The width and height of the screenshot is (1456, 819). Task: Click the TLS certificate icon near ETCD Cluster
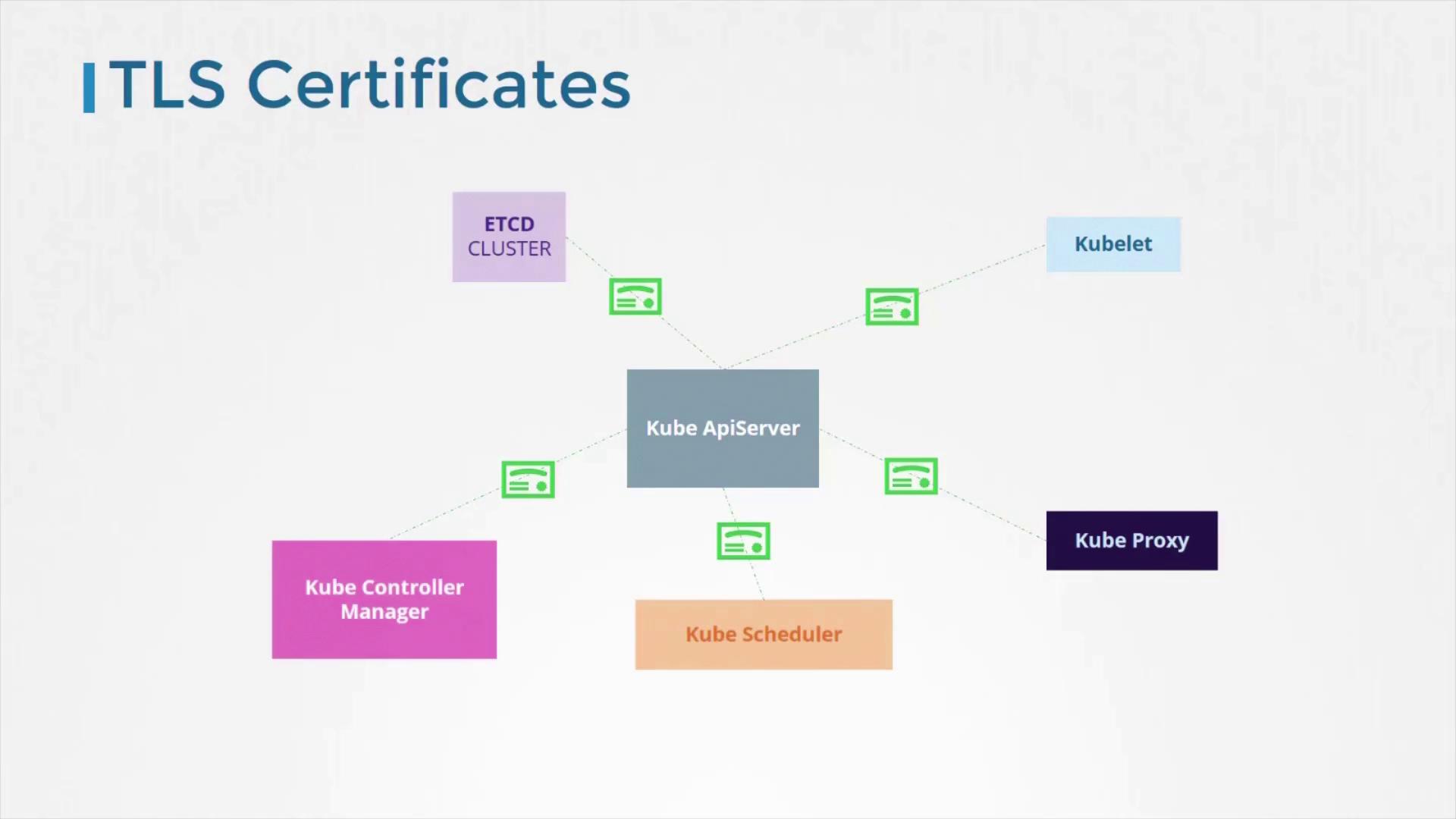pos(635,297)
